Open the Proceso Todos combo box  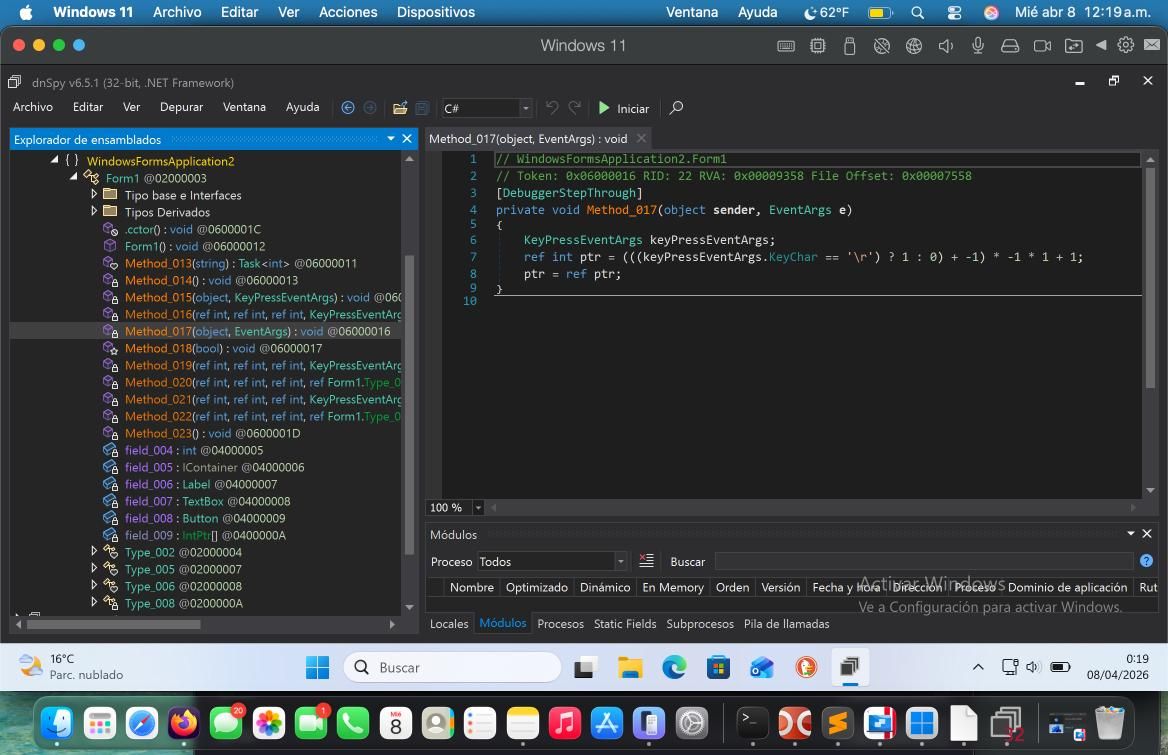[551, 561]
